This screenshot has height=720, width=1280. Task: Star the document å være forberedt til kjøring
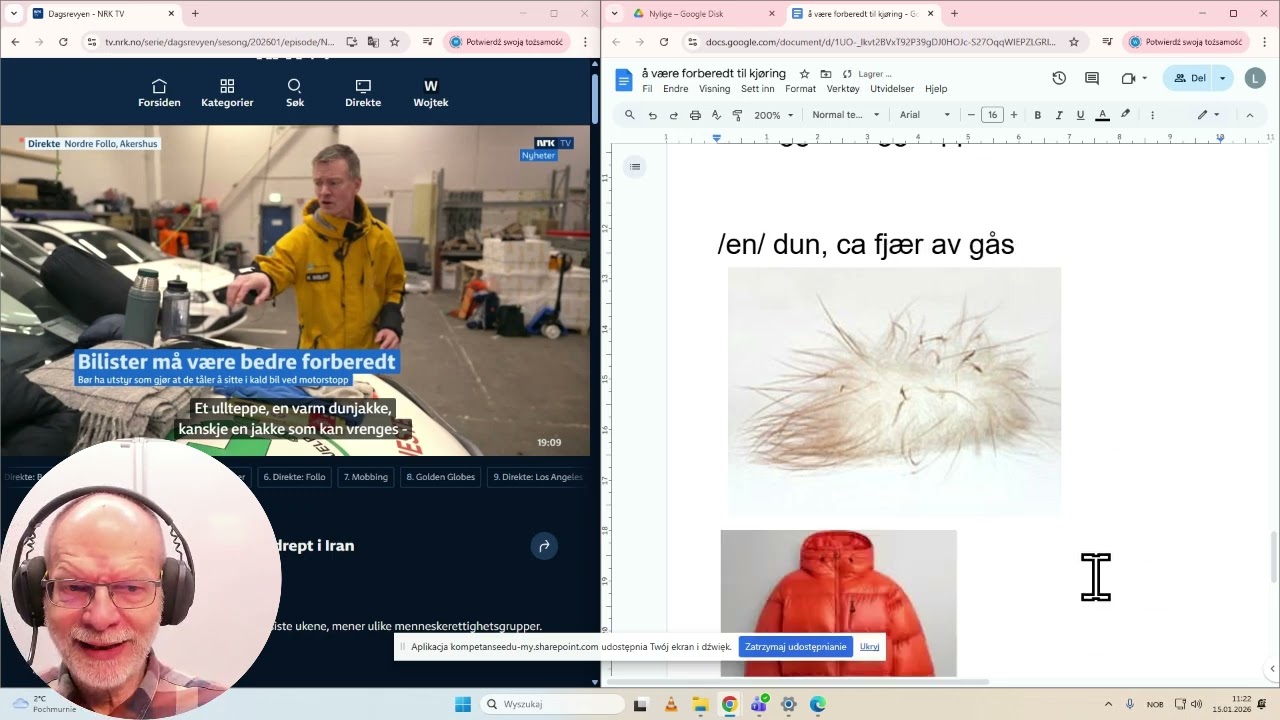pos(804,74)
